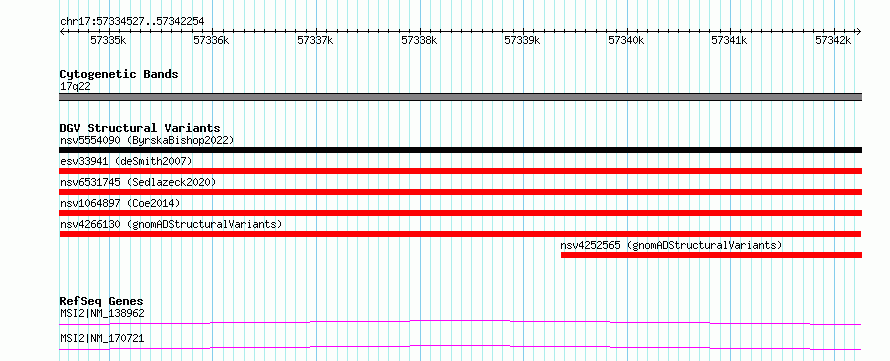The image size is (890, 361).
Task: Open nsv4252565 (gnomADStructuralVariants) variant label
Action: 671,245
